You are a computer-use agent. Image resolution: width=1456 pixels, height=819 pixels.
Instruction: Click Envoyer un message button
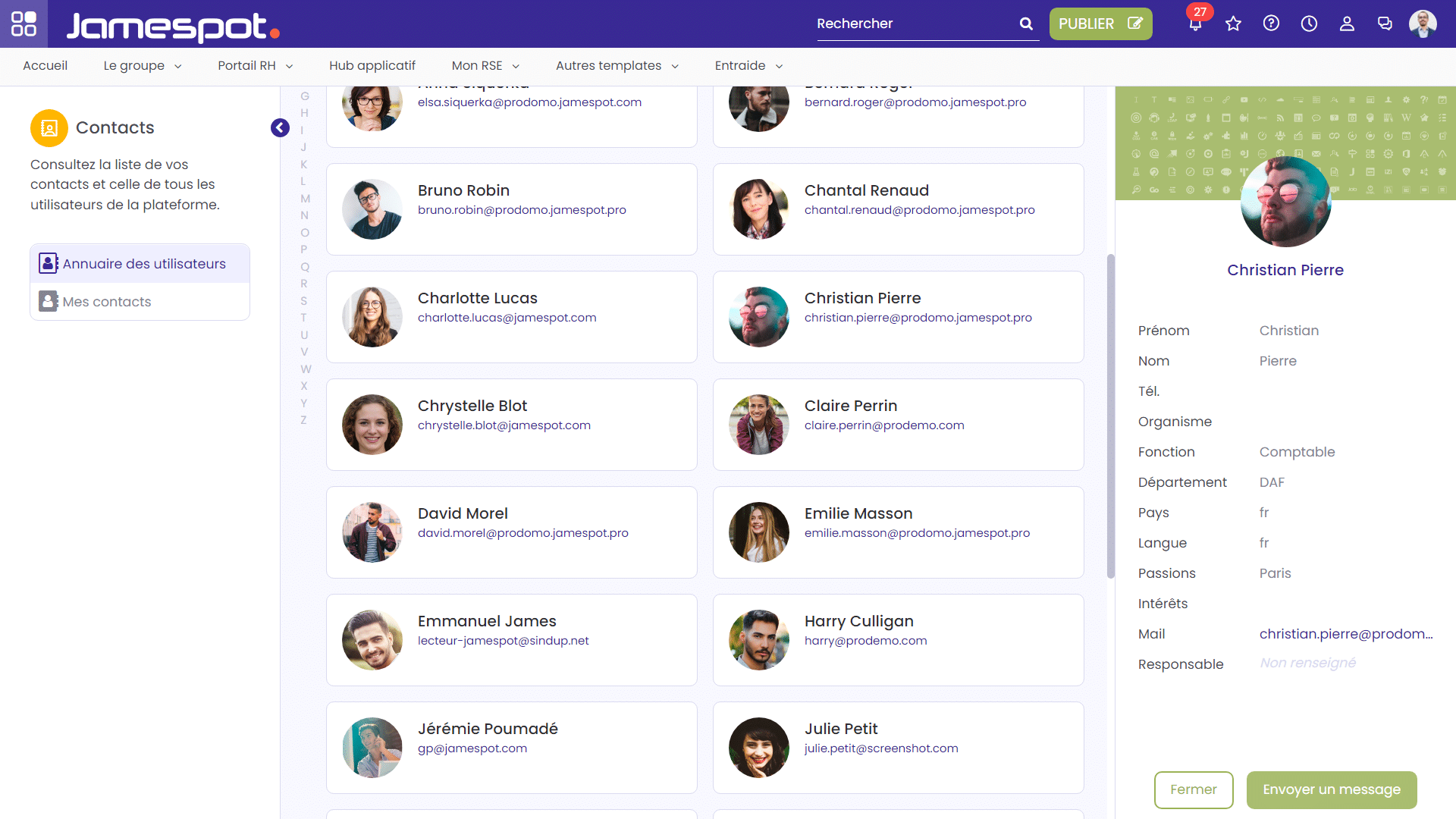point(1332,789)
